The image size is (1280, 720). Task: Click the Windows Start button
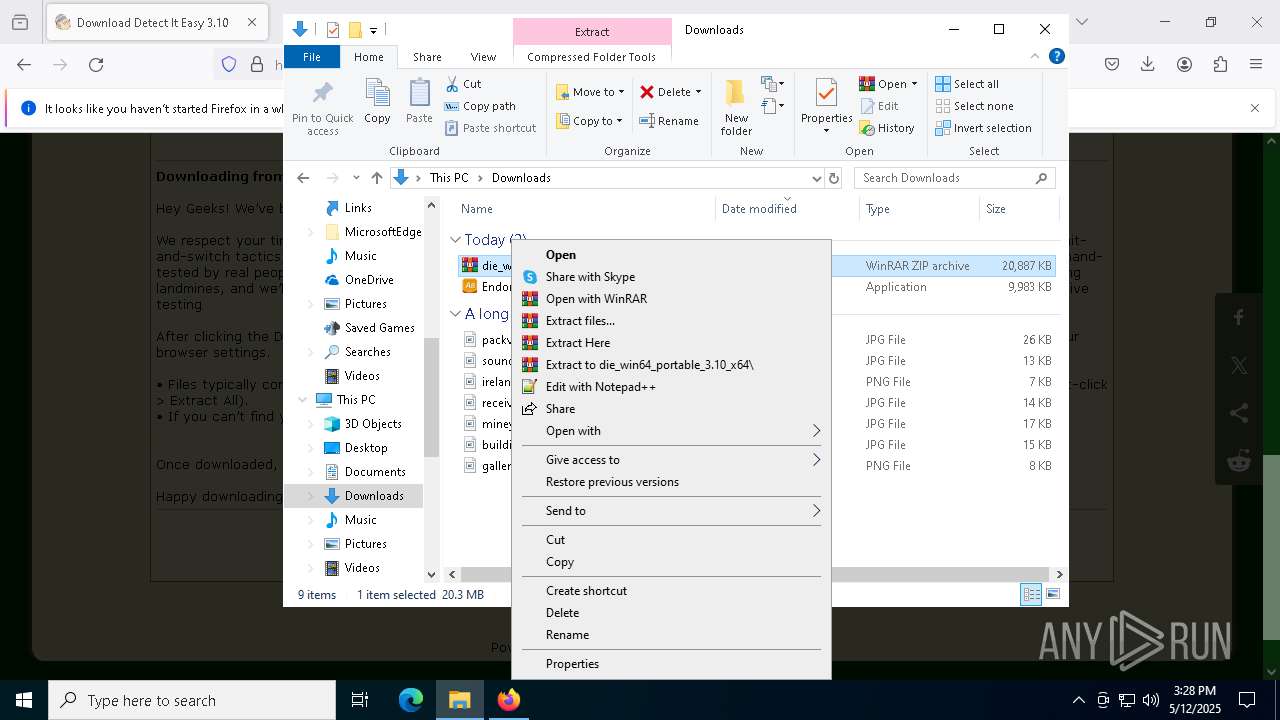pos(24,700)
